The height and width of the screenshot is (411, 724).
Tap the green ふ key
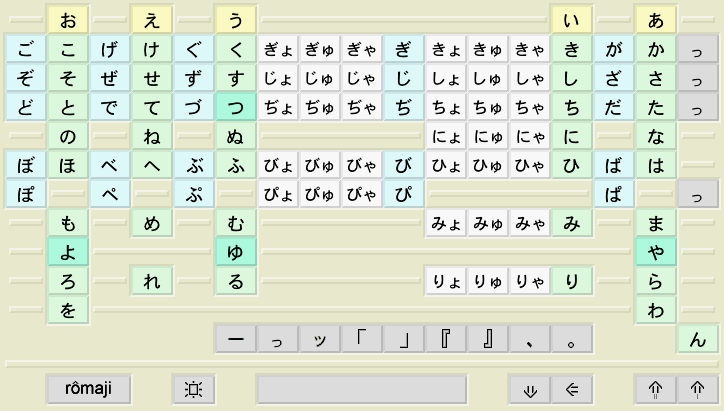[x=235, y=165]
